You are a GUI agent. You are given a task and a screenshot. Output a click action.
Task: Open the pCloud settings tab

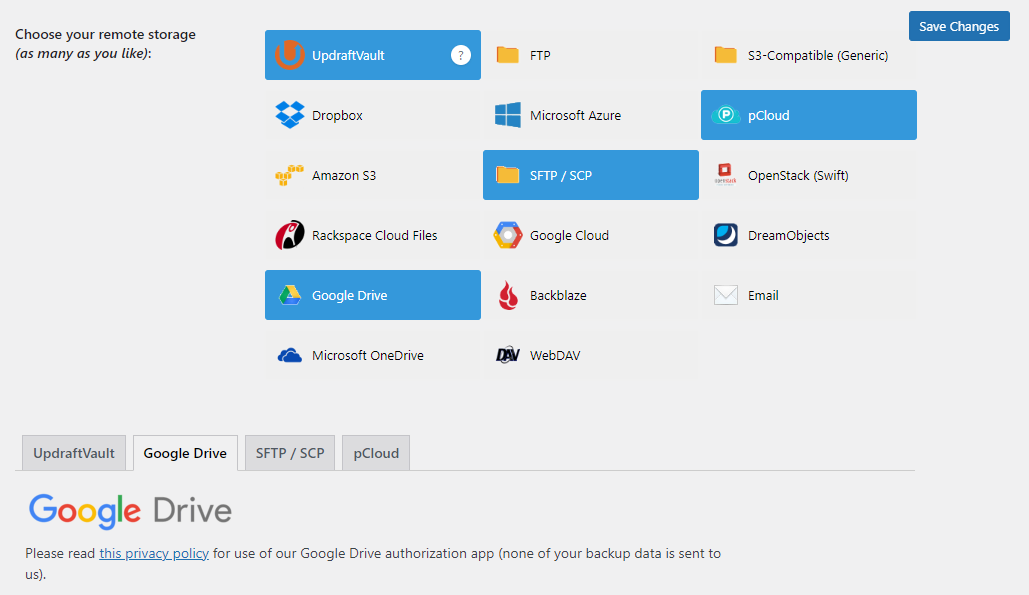click(376, 453)
